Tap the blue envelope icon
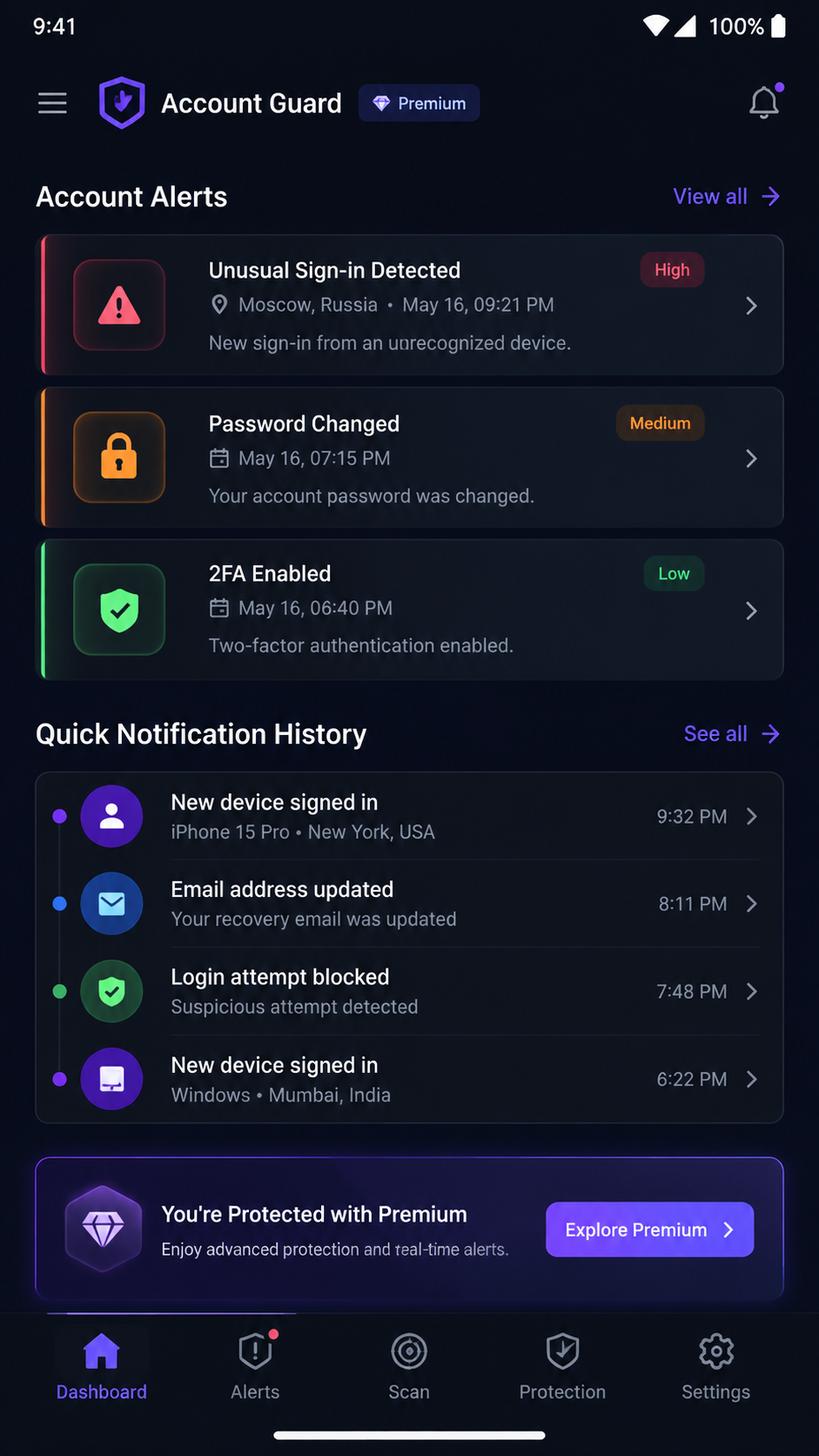 point(111,904)
